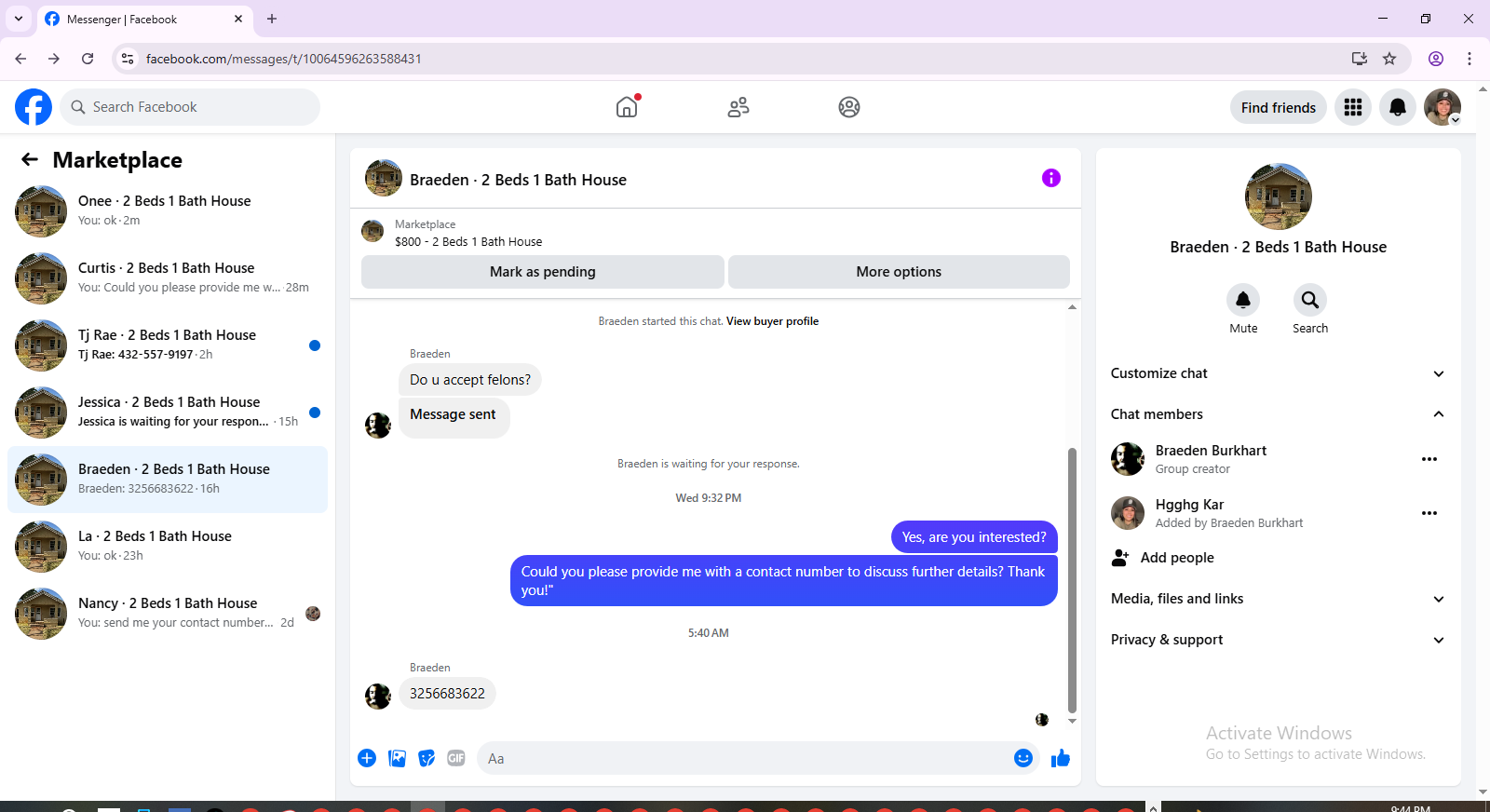Open the account profile picture menu
This screenshot has width=1490, height=812.
(1443, 107)
